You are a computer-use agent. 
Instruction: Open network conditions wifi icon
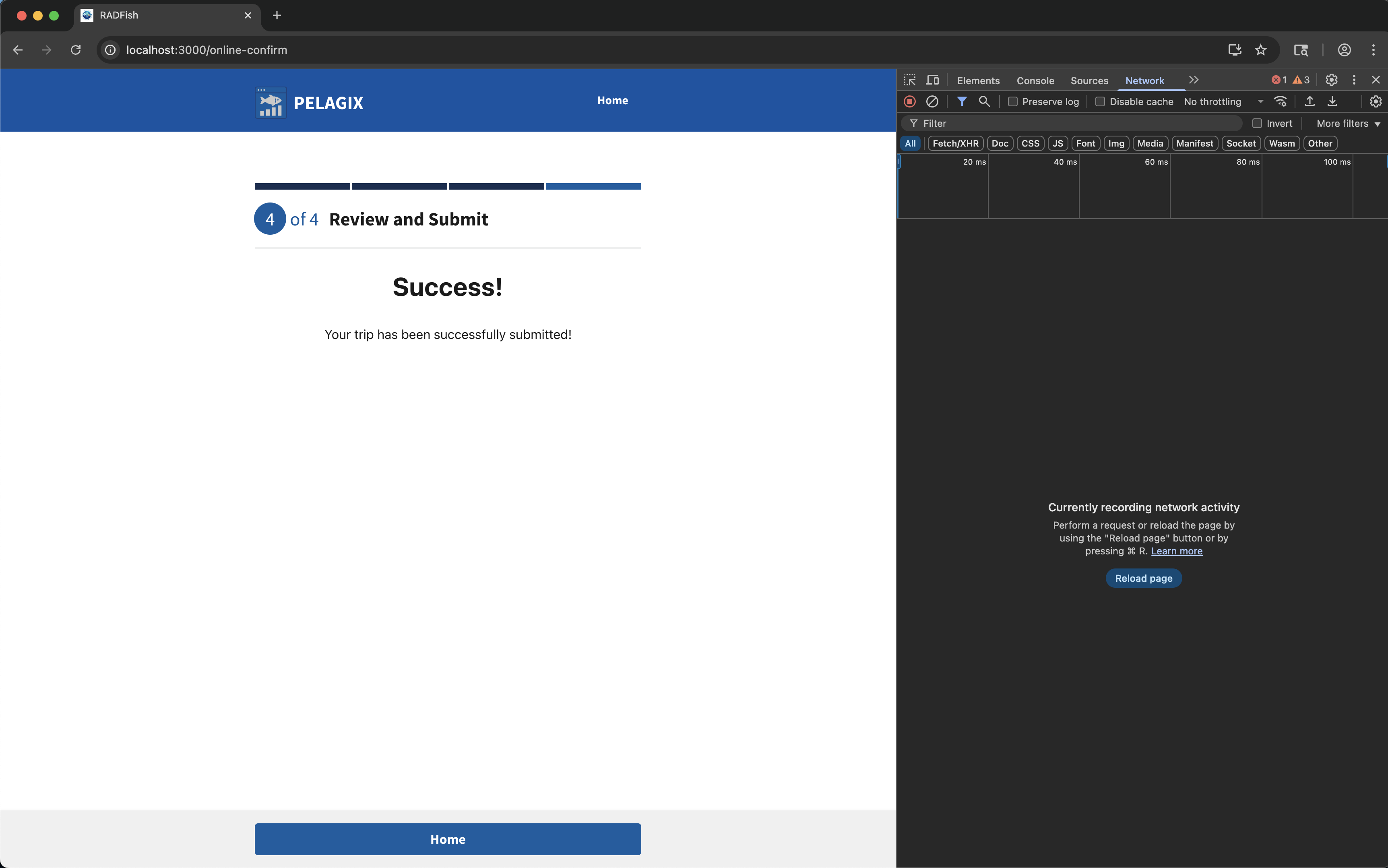coord(1281,101)
